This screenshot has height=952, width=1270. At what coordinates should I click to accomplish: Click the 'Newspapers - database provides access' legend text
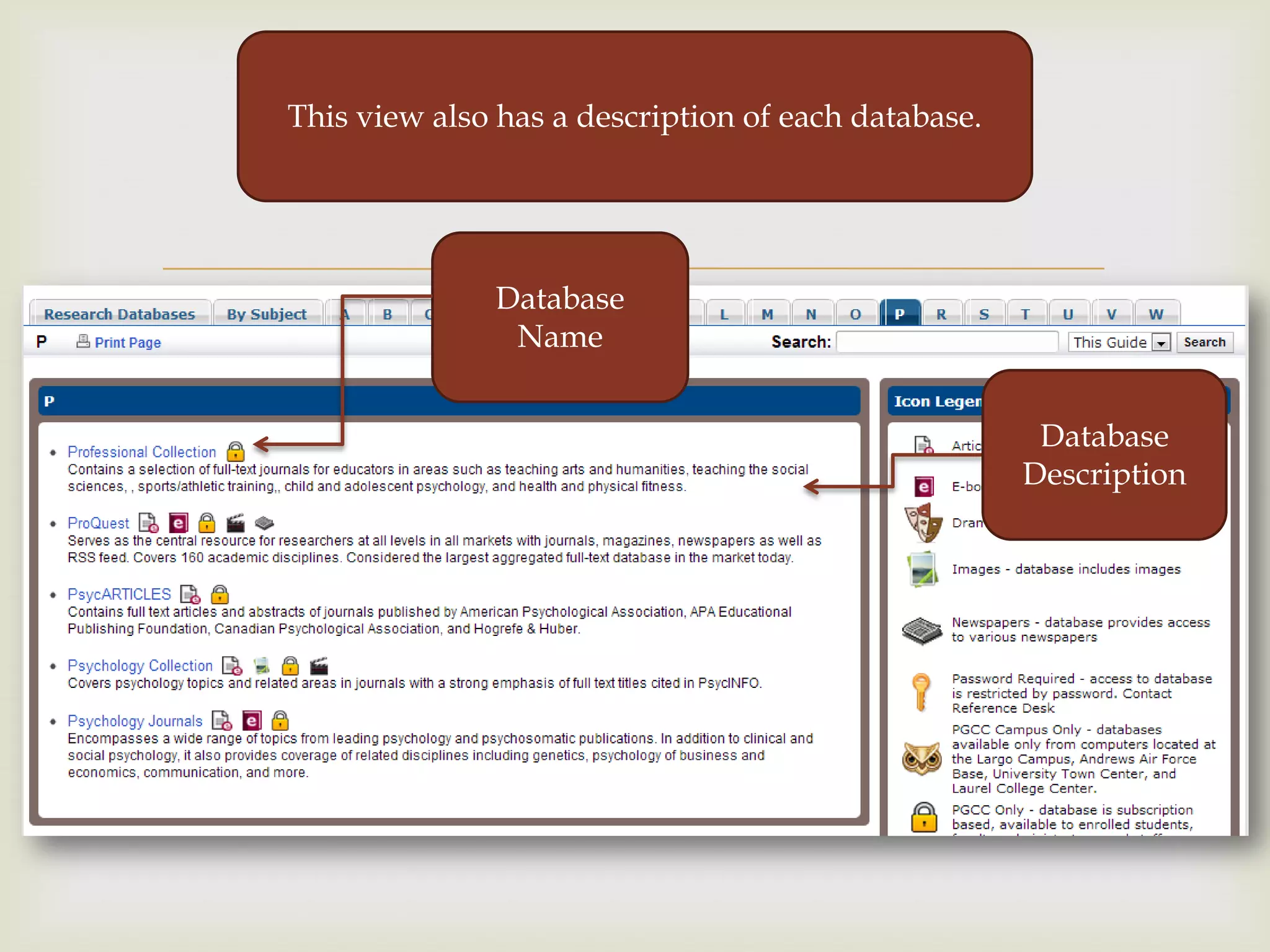click(x=1081, y=630)
